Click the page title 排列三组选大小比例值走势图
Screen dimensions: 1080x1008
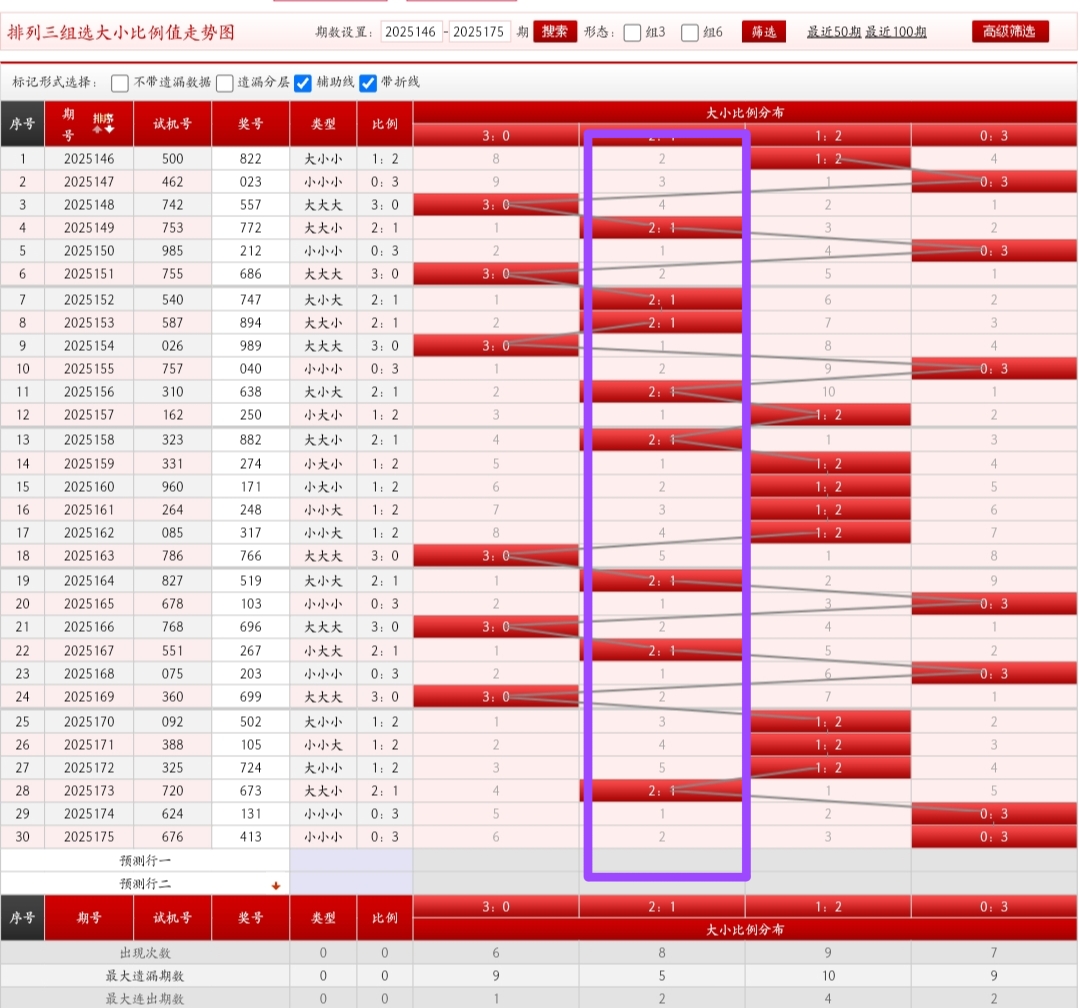[121, 32]
